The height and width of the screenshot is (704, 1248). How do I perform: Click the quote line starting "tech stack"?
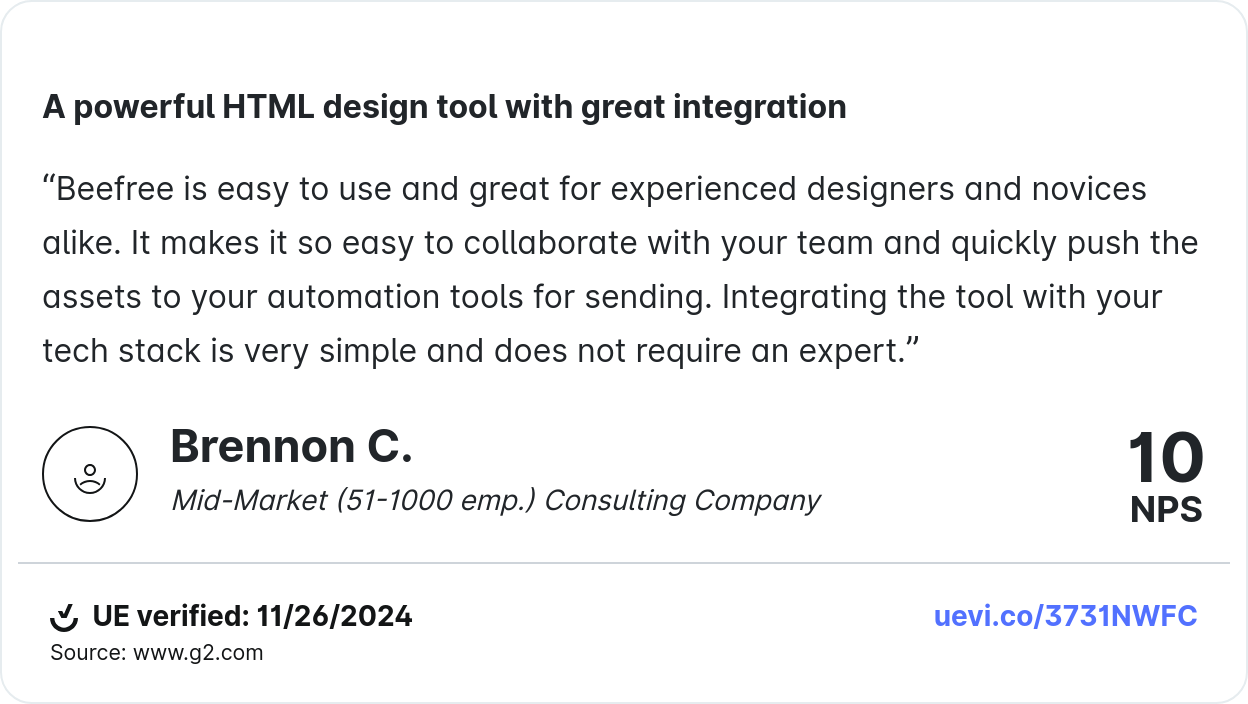pyautogui.click(x=480, y=351)
